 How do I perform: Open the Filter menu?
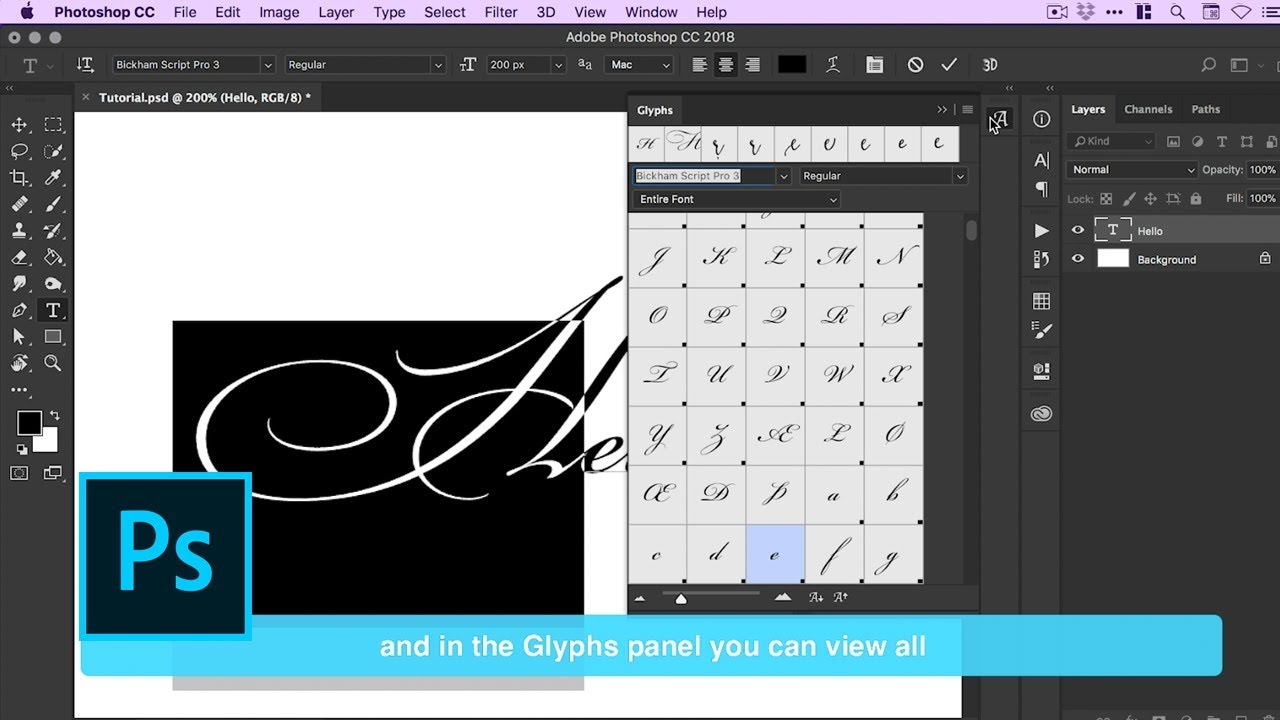501,12
